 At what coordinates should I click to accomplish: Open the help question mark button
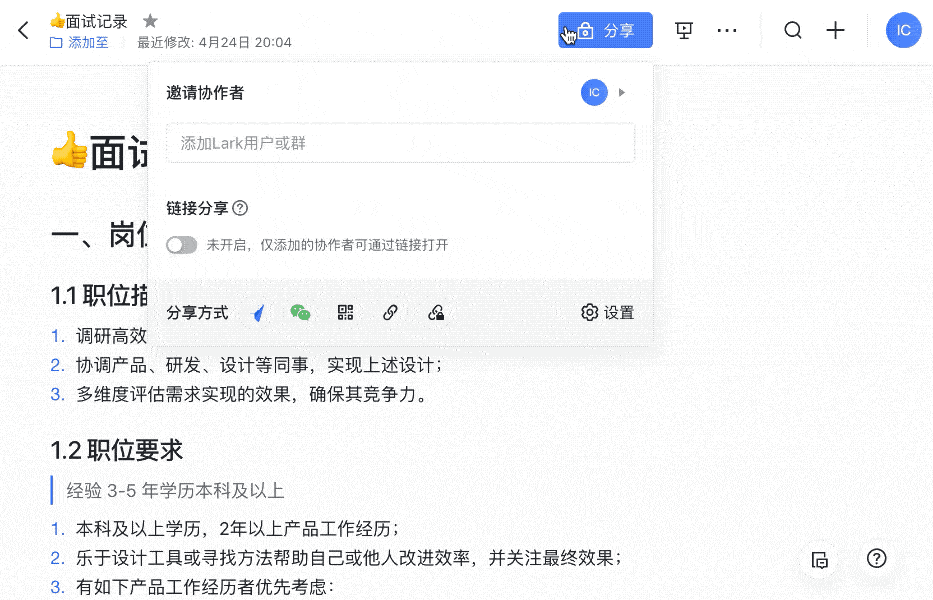coord(877,559)
